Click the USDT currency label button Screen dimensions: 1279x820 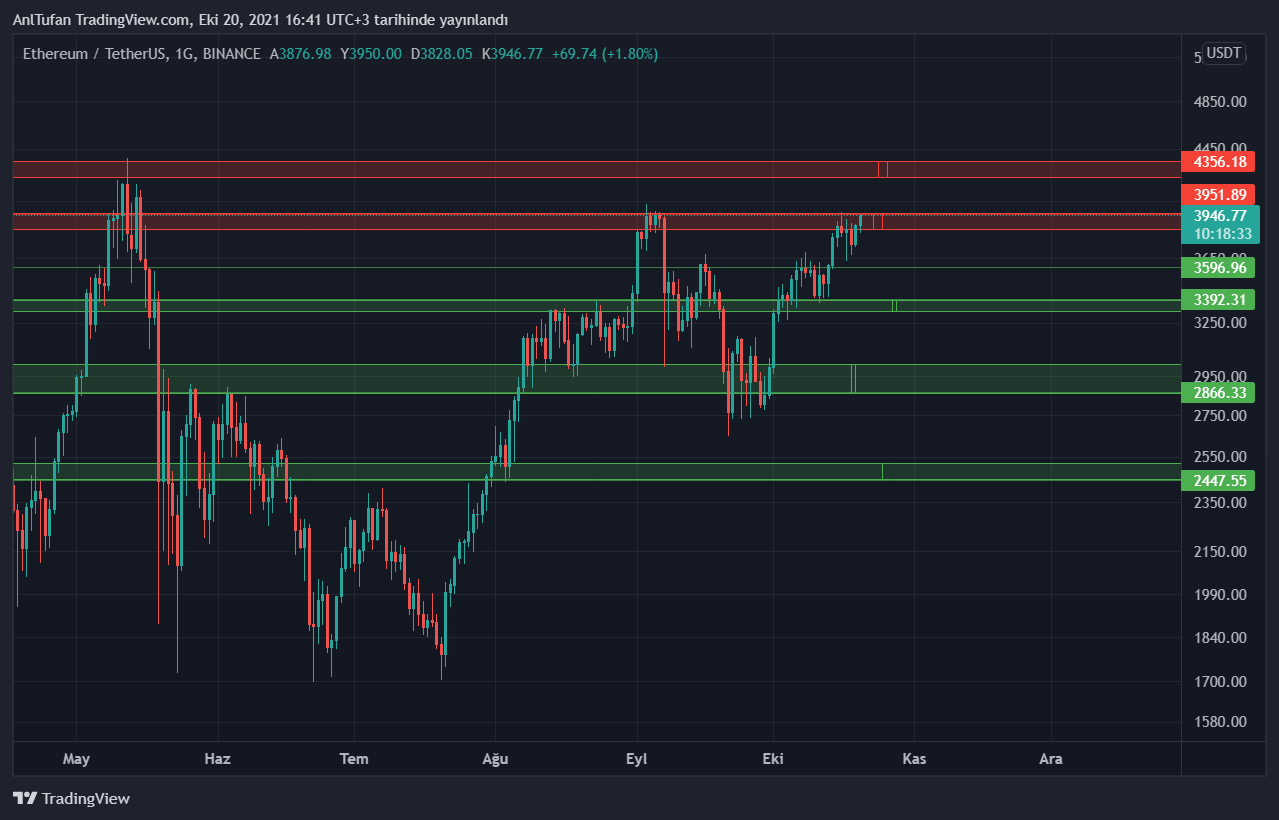(1224, 54)
